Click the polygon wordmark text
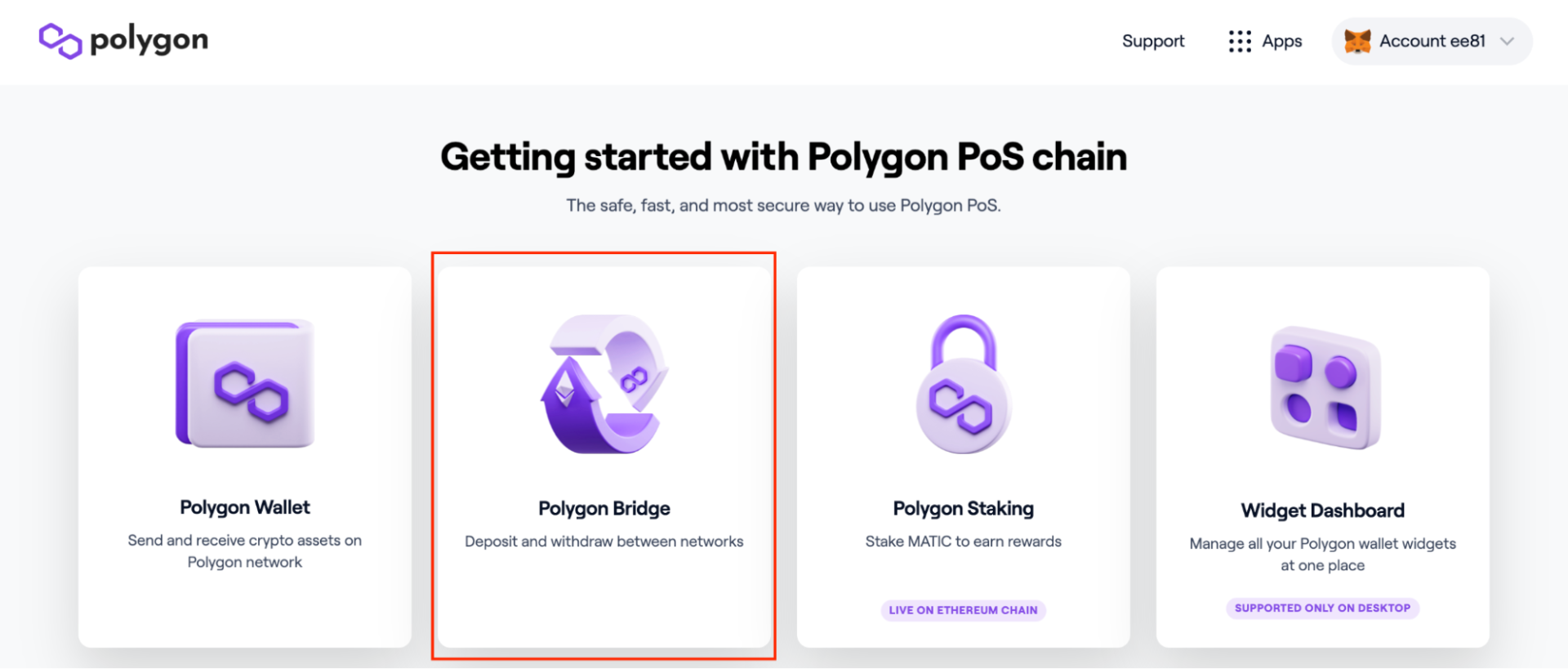 [149, 40]
